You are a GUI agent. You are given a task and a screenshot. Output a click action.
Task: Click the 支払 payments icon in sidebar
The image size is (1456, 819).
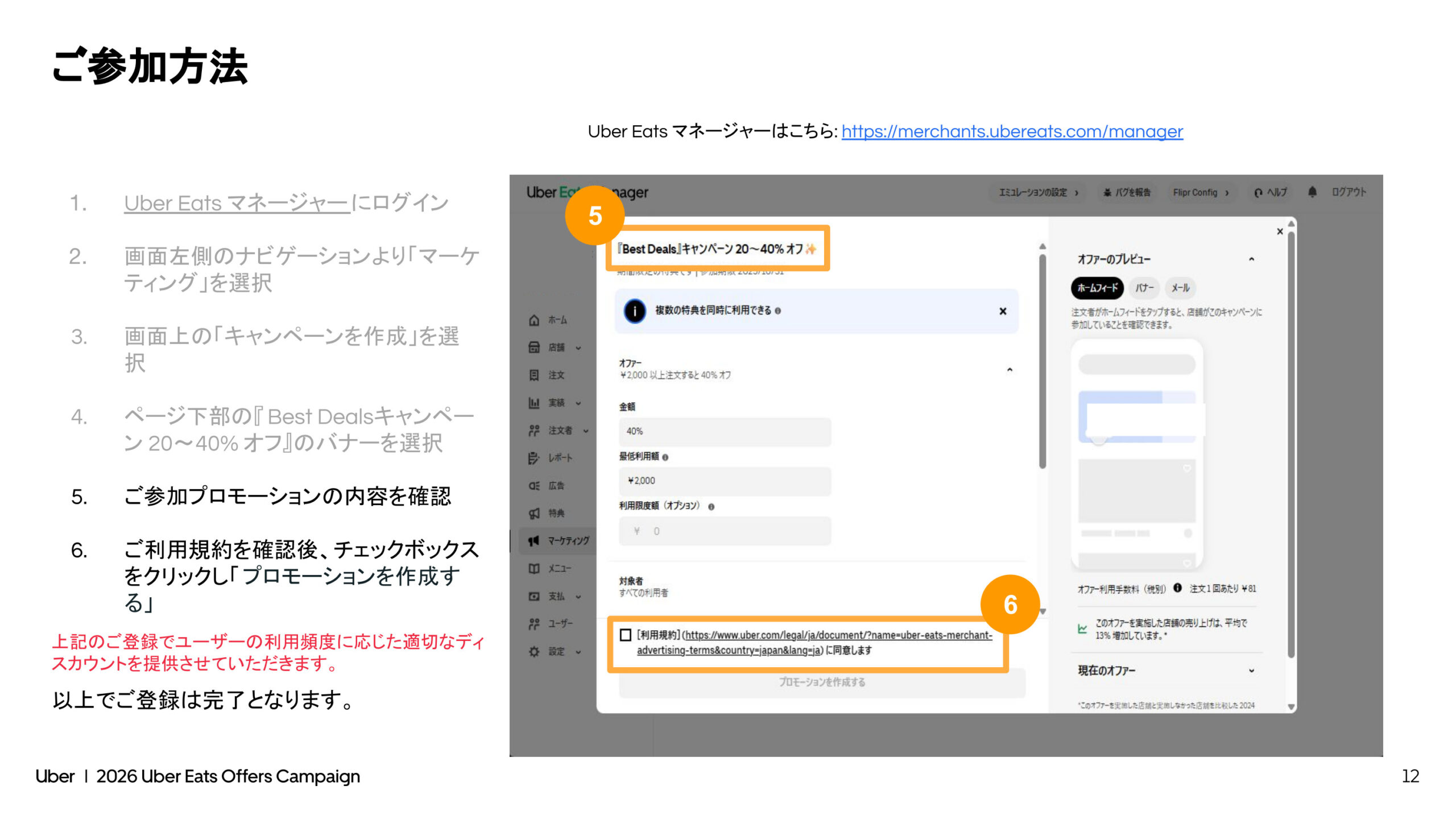[534, 597]
